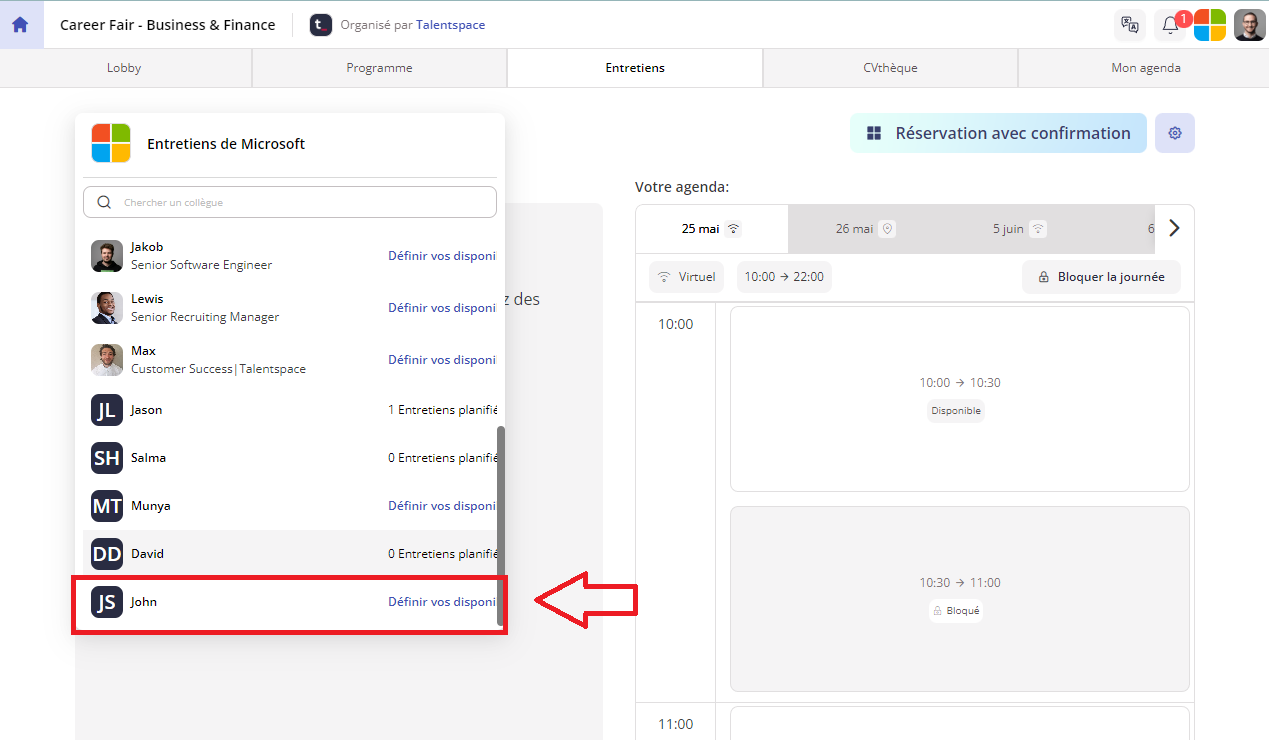Open the user profile avatar
The image size is (1269, 740).
click(1250, 25)
